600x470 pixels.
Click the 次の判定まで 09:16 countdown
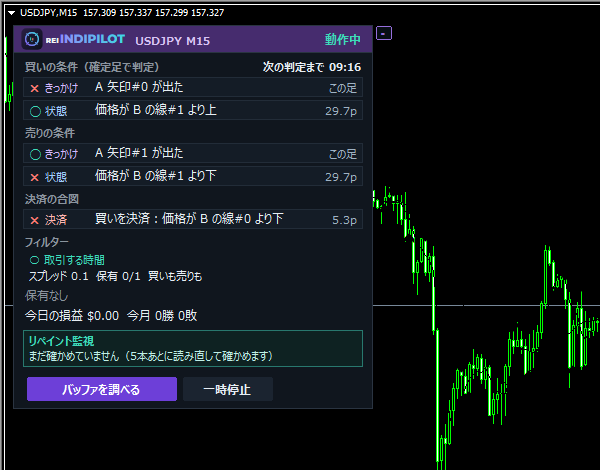[x=312, y=67]
